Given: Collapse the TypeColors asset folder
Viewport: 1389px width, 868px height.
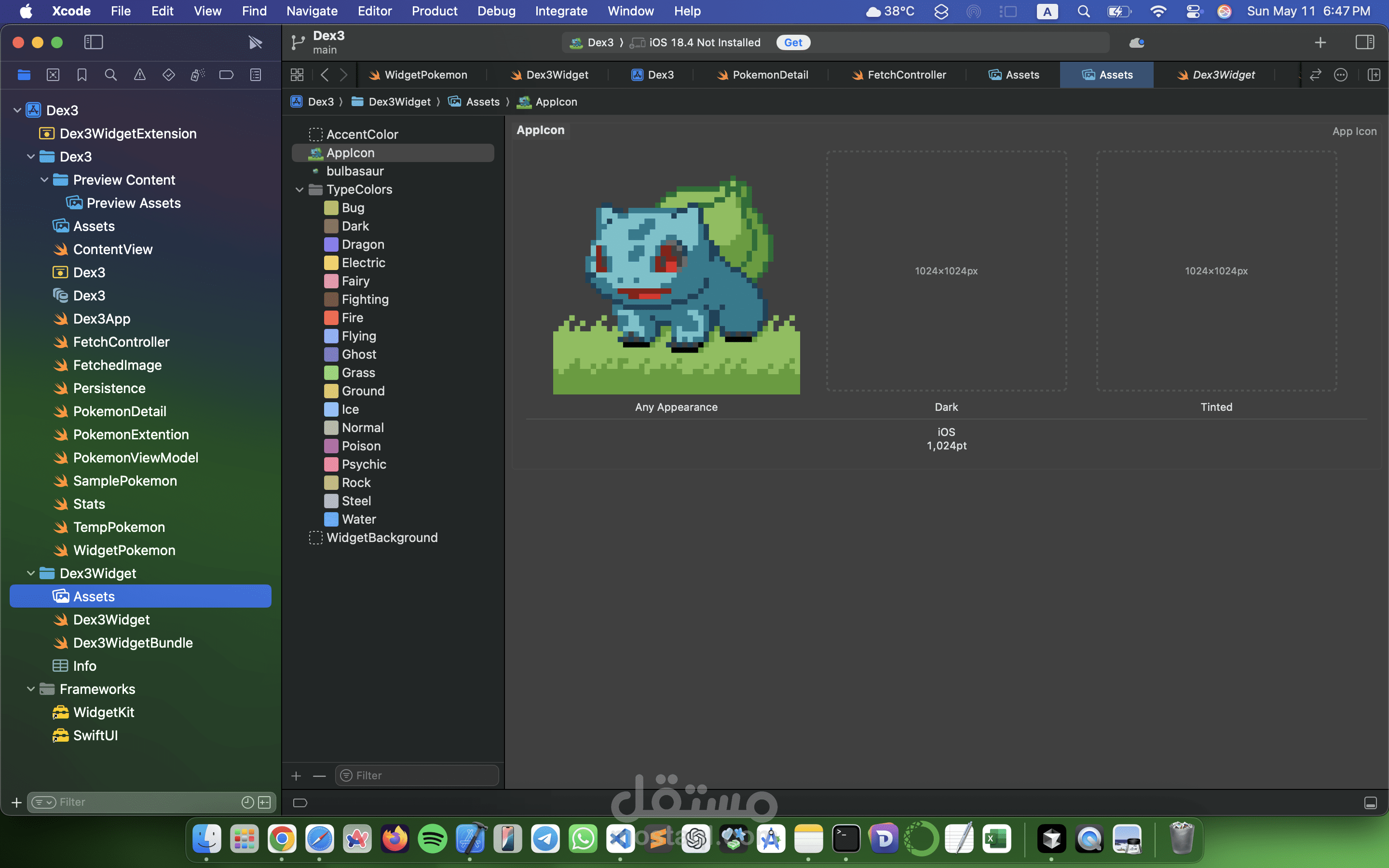Looking at the screenshot, I should pos(300,190).
